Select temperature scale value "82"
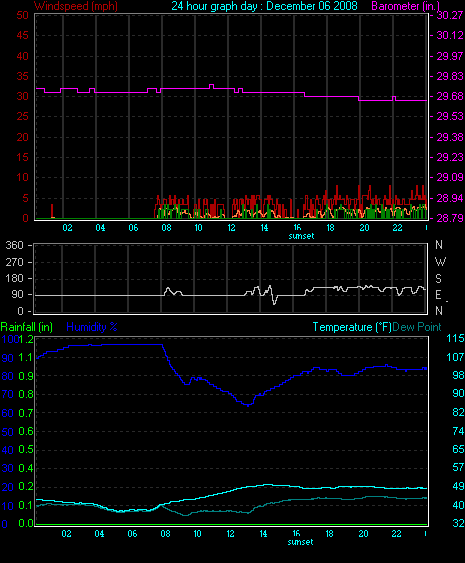The width and height of the screenshot is (465, 563). point(458,412)
